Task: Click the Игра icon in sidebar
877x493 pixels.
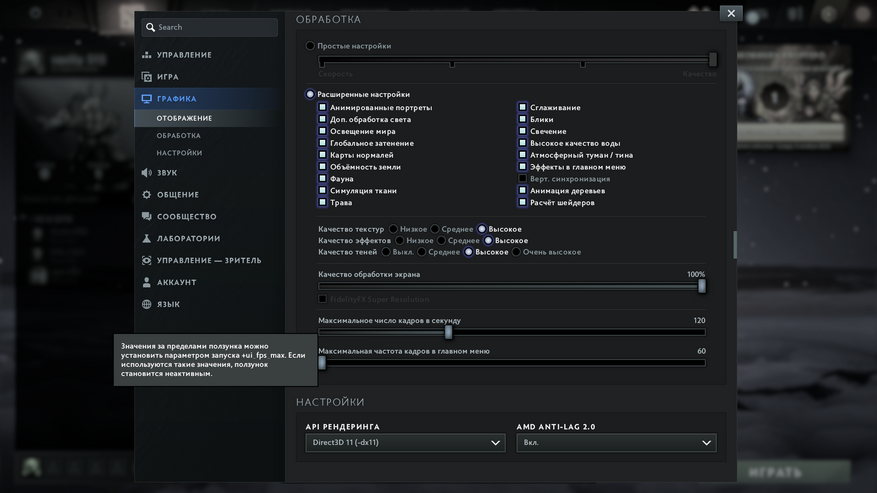Action: pos(147,77)
